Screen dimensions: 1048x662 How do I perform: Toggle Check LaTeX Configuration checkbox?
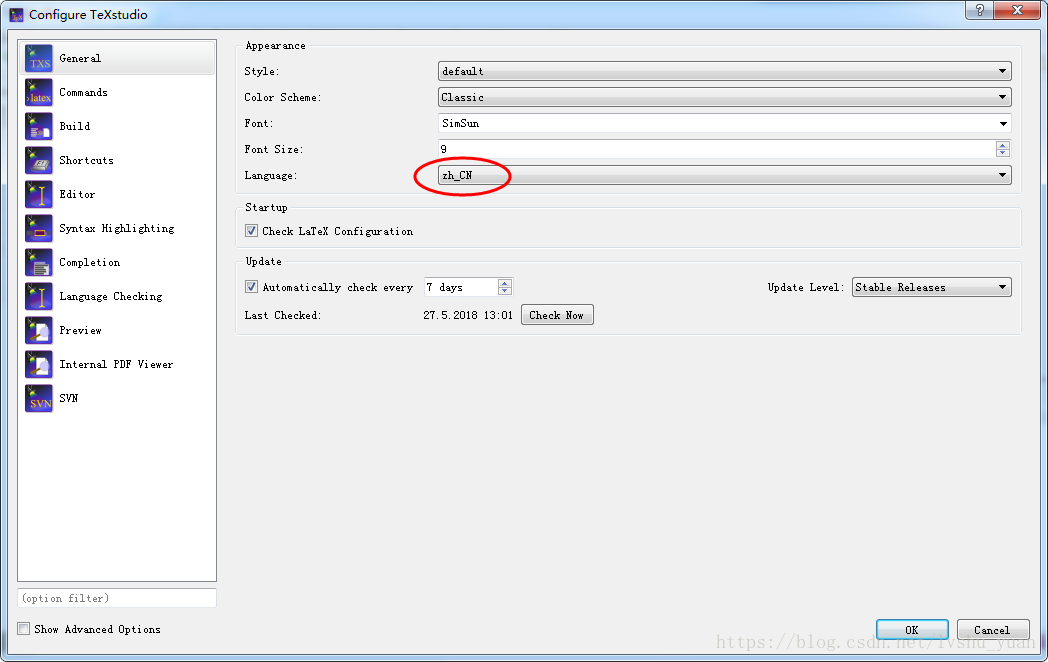pos(251,231)
